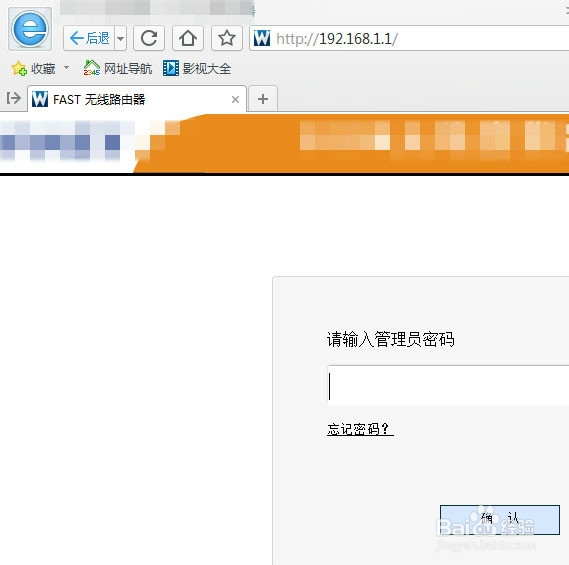Click the administrator password input field
Screen dimensions: 569x565
pos(448,386)
